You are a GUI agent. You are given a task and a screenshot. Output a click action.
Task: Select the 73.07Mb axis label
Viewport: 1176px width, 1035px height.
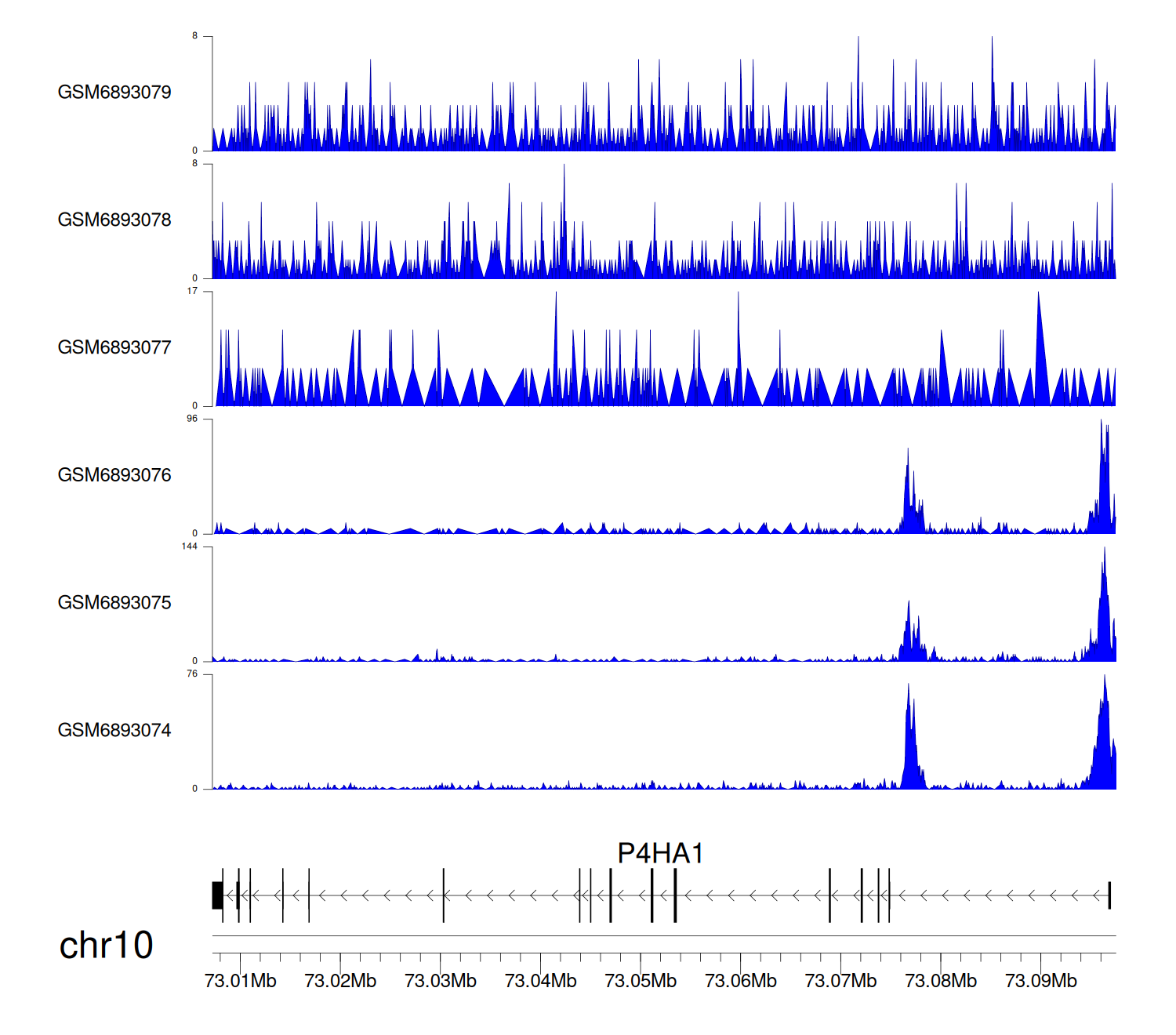(x=840, y=981)
